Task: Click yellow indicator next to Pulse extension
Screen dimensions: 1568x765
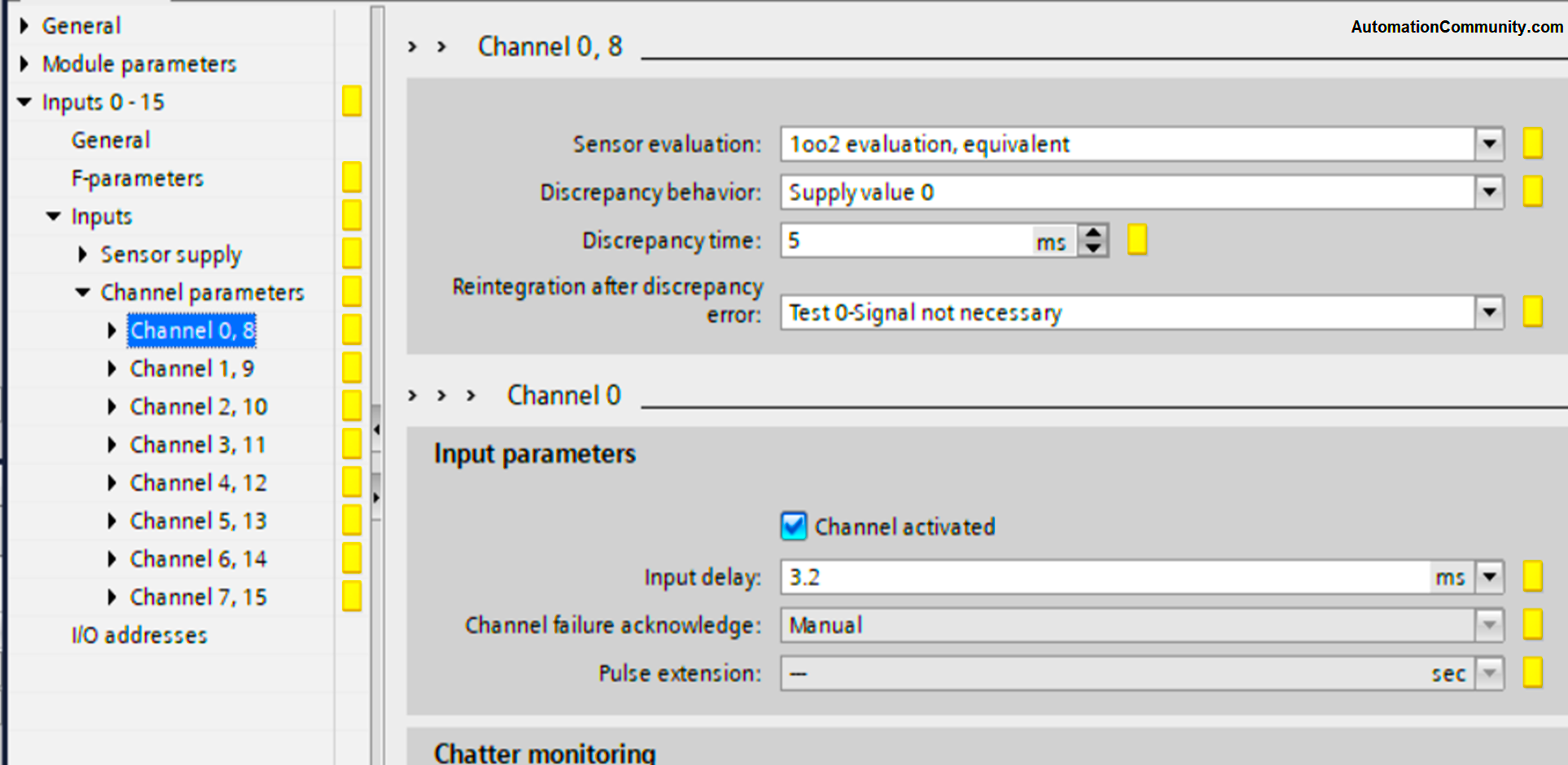Action: coord(1533,673)
